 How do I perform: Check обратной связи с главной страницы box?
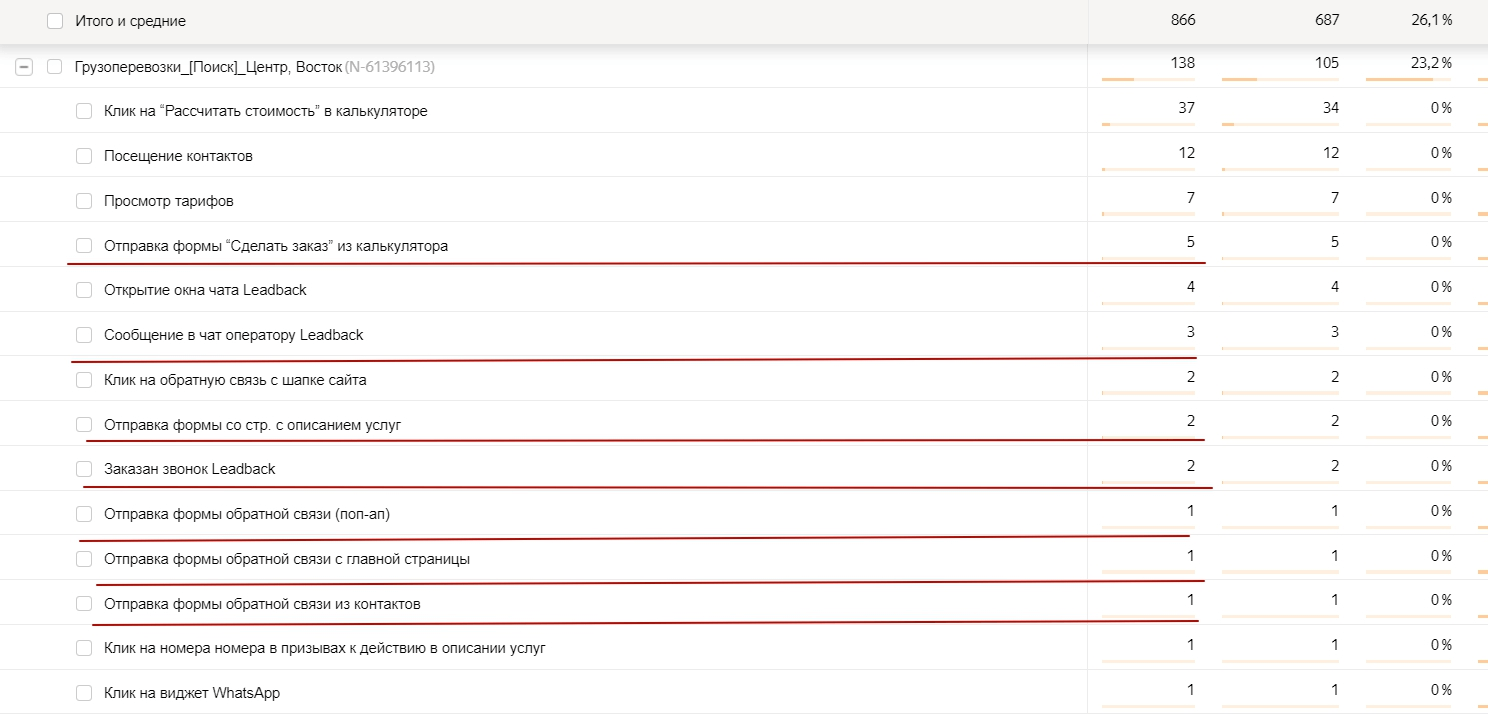[84, 559]
